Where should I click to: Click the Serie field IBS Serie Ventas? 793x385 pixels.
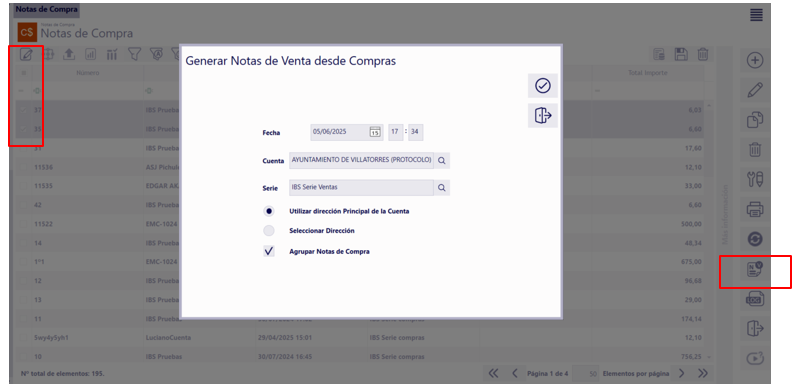click(x=362, y=188)
